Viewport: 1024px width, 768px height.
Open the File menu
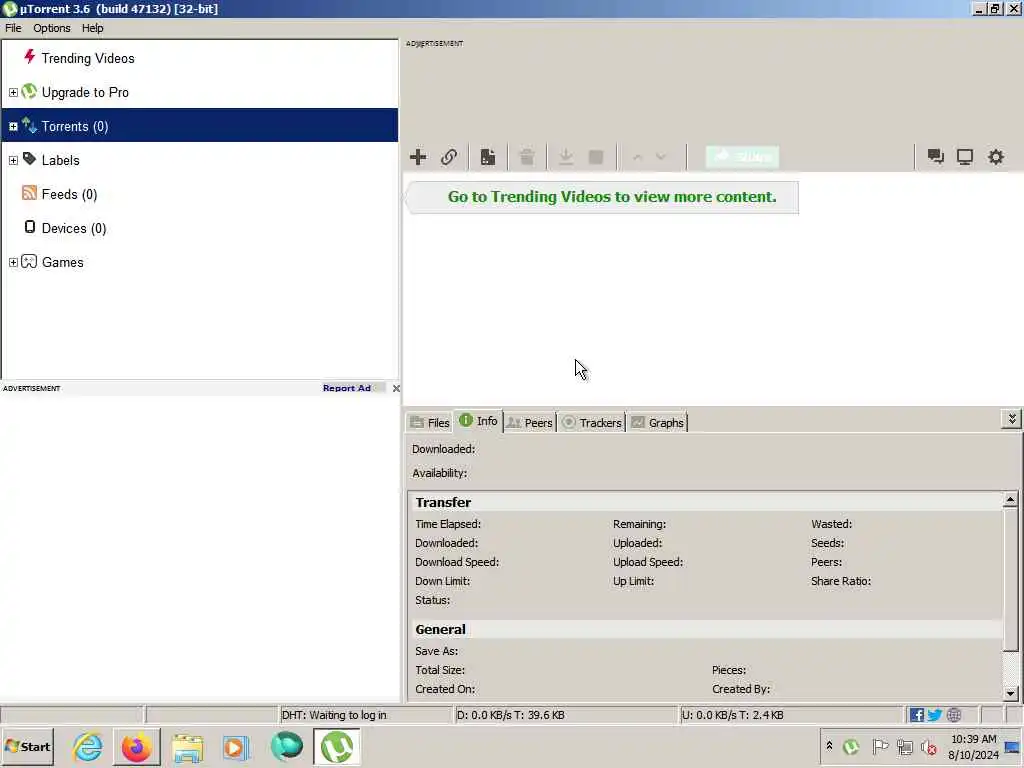click(x=13, y=28)
